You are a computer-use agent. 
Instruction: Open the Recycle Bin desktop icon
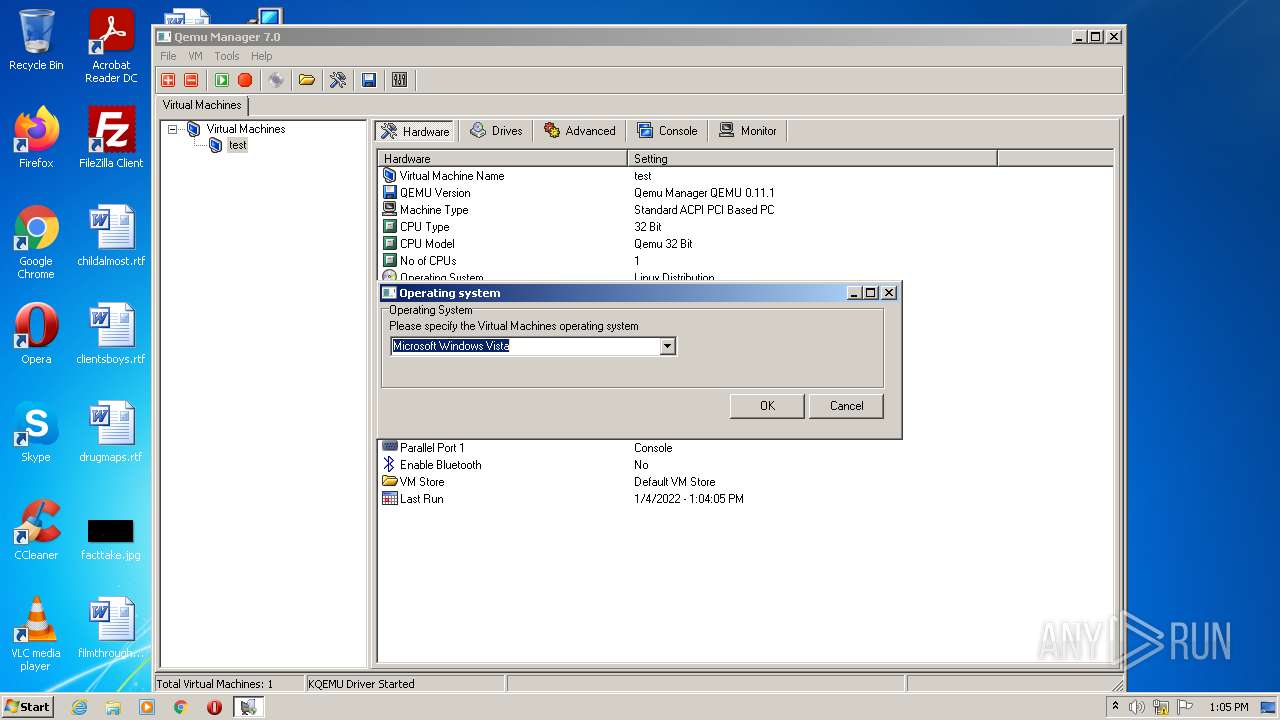36,40
